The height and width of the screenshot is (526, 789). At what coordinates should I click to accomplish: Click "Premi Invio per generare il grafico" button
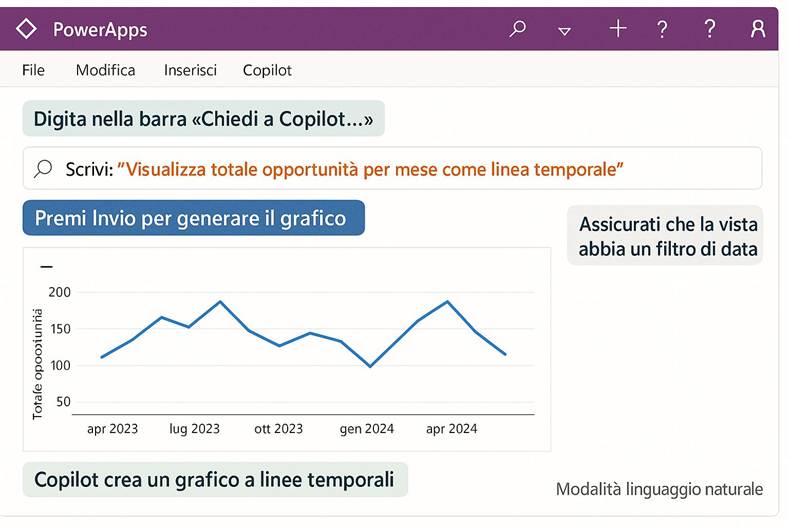[x=193, y=218]
